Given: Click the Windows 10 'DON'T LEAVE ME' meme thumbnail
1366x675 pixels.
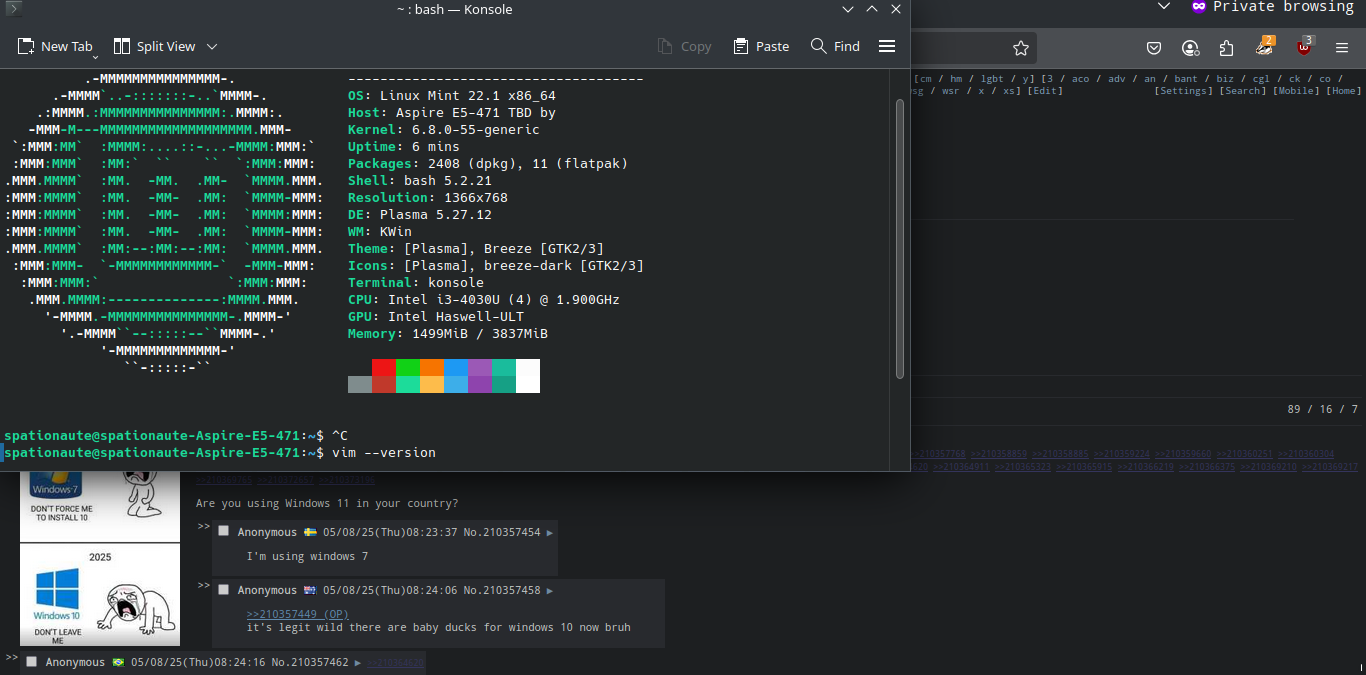Looking at the screenshot, I should pyautogui.click(x=100, y=594).
